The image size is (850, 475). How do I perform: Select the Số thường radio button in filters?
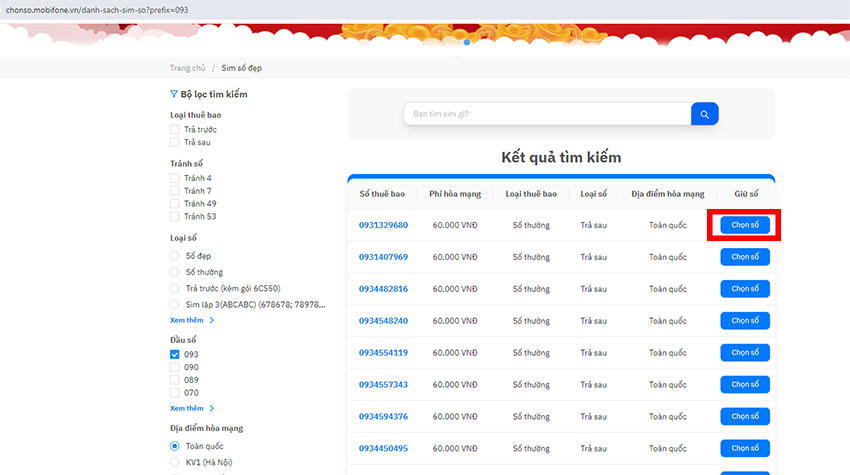(175, 272)
